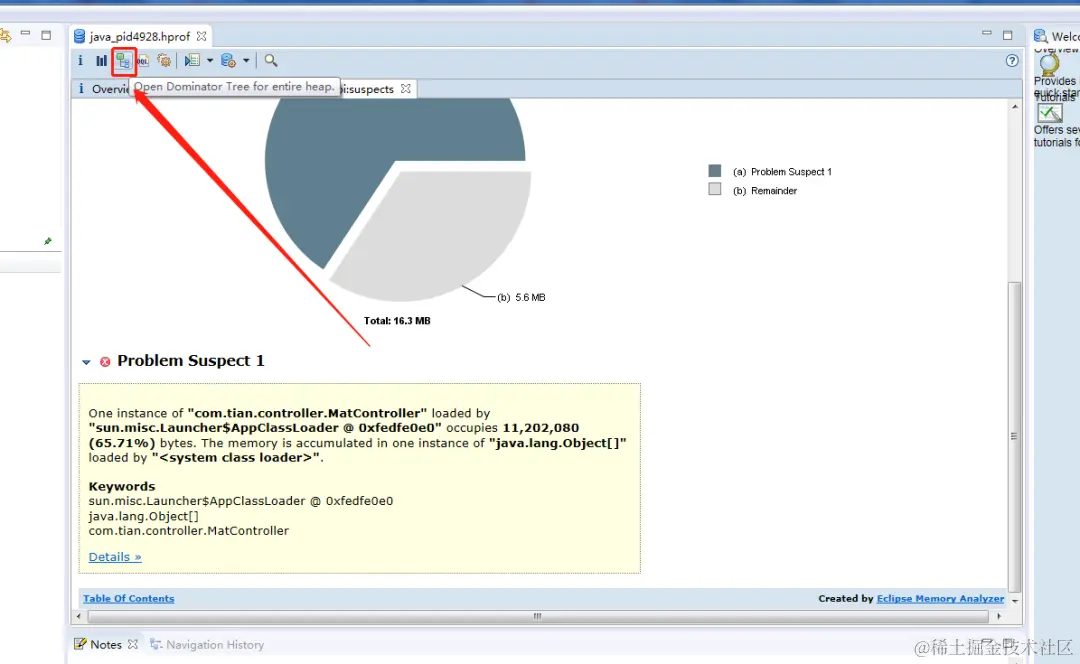Switch to the Overview sub-tab
The image size is (1080, 664).
coord(103,89)
